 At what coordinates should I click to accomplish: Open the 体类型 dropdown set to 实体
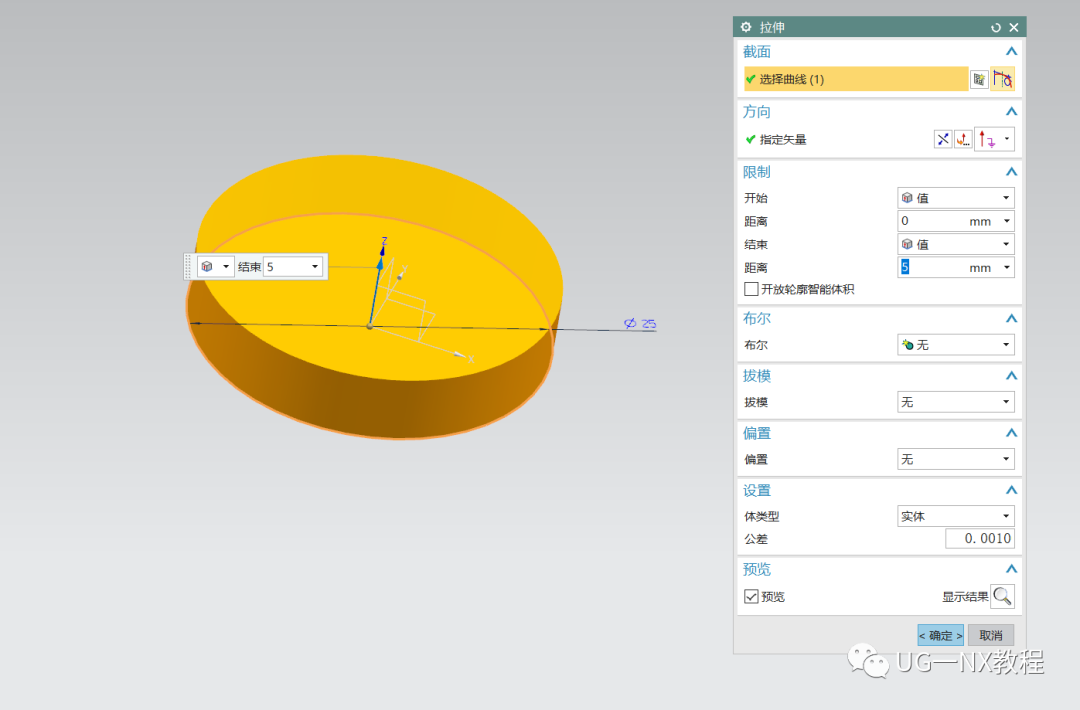click(955, 516)
